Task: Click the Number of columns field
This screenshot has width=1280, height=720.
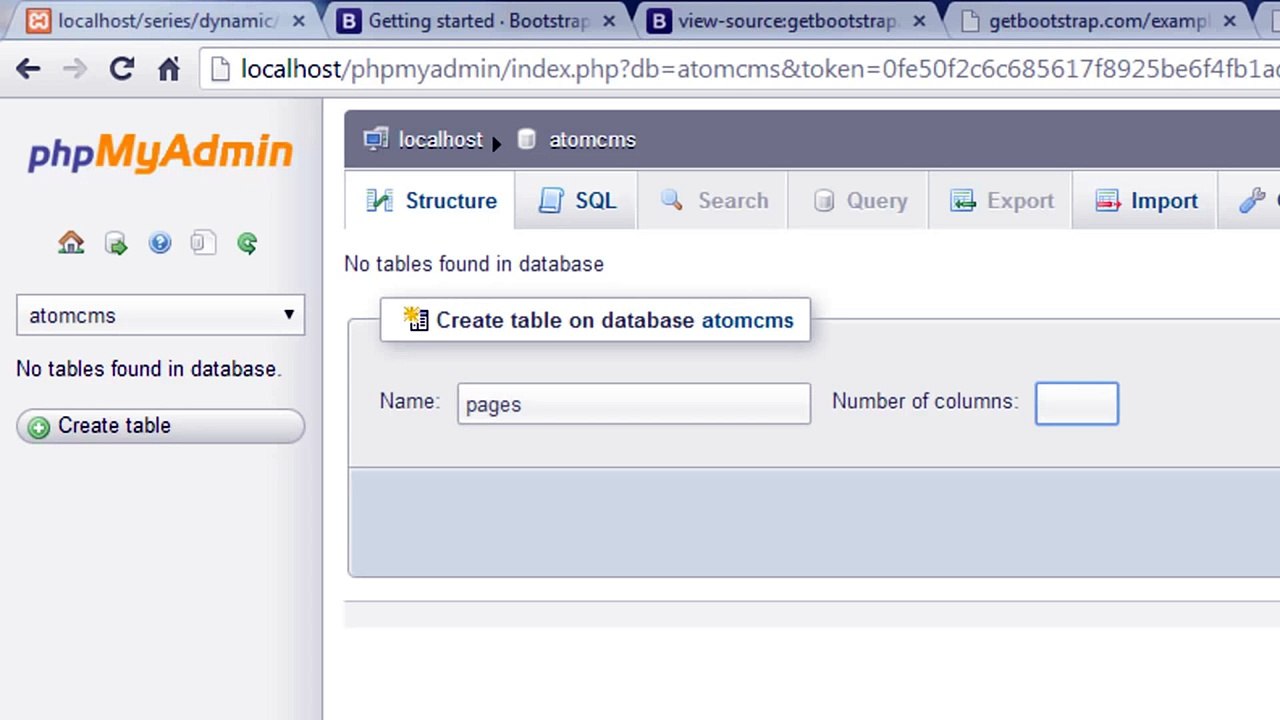Action: [x=1077, y=403]
